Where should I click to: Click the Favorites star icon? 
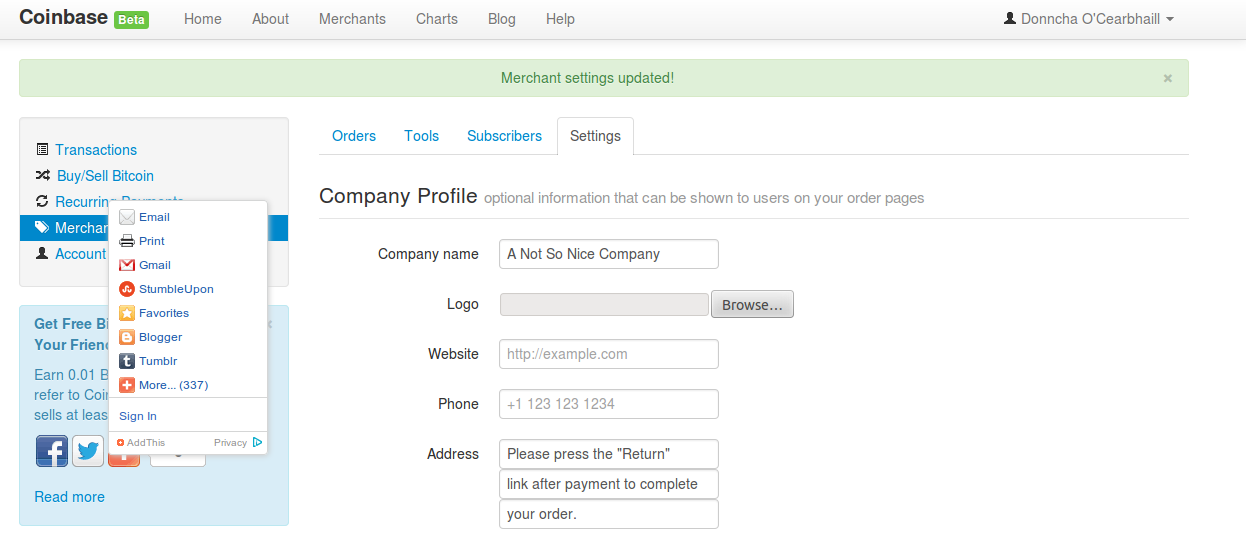tap(127, 313)
